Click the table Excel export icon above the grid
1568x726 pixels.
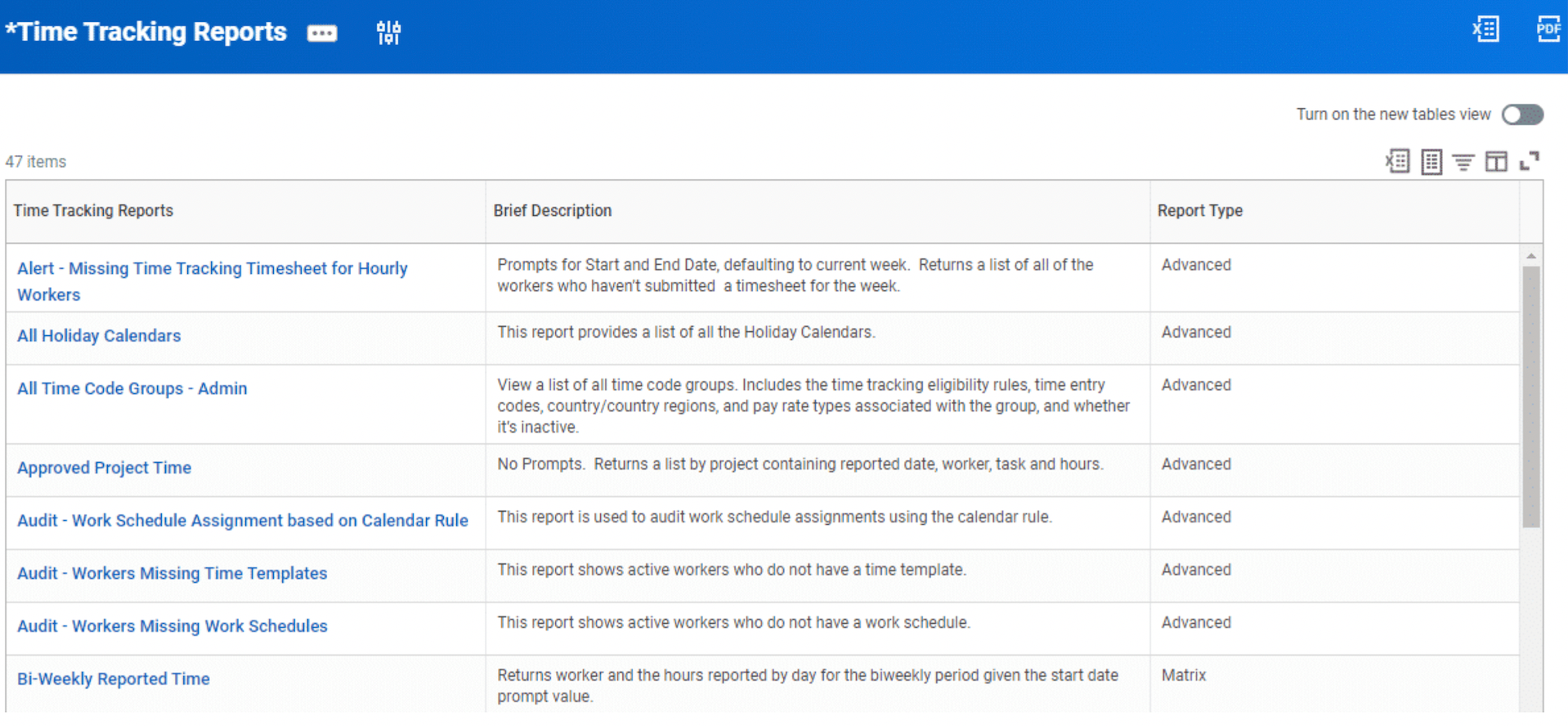pyautogui.click(x=1397, y=161)
